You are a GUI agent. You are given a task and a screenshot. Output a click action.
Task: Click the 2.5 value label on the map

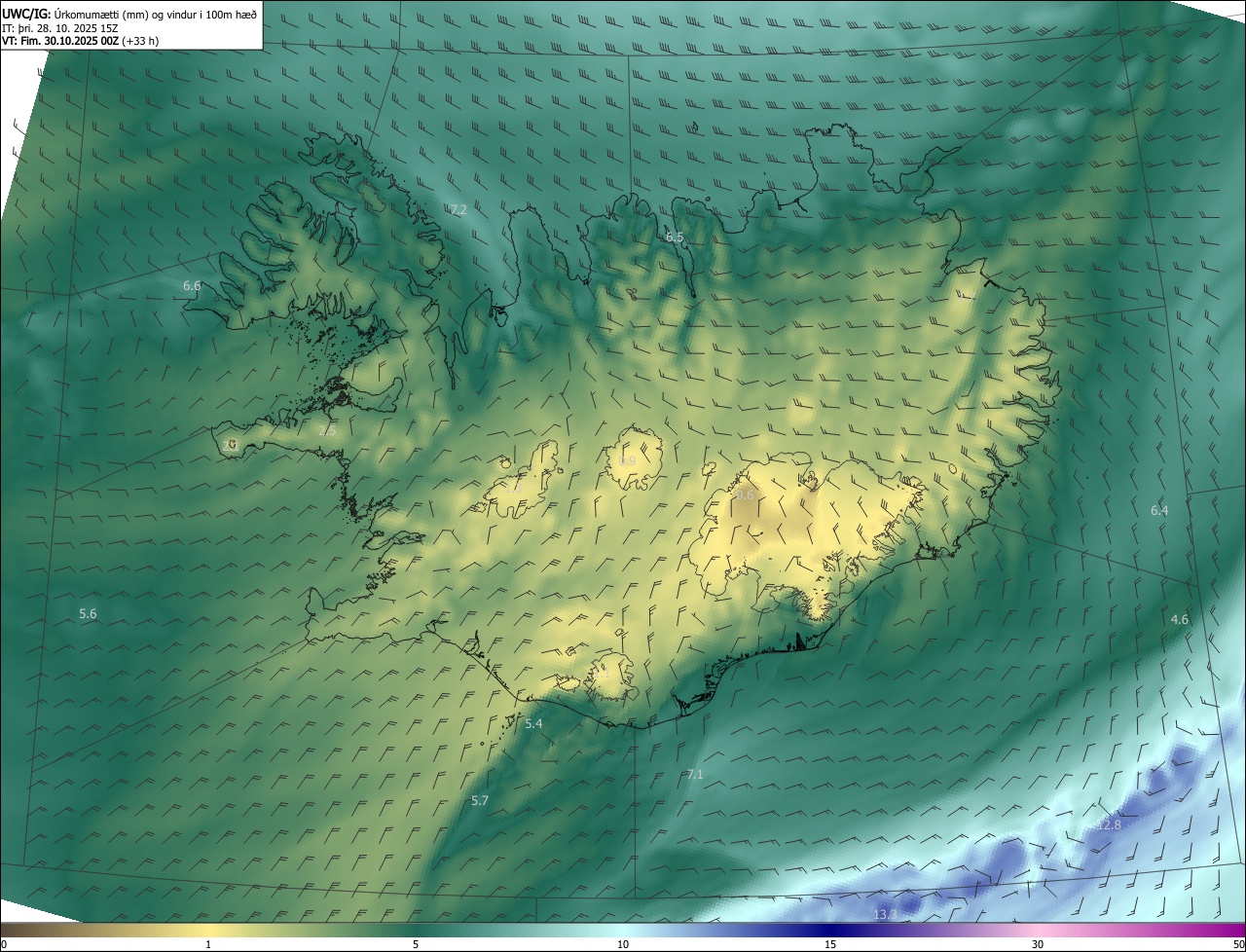click(x=328, y=430)
